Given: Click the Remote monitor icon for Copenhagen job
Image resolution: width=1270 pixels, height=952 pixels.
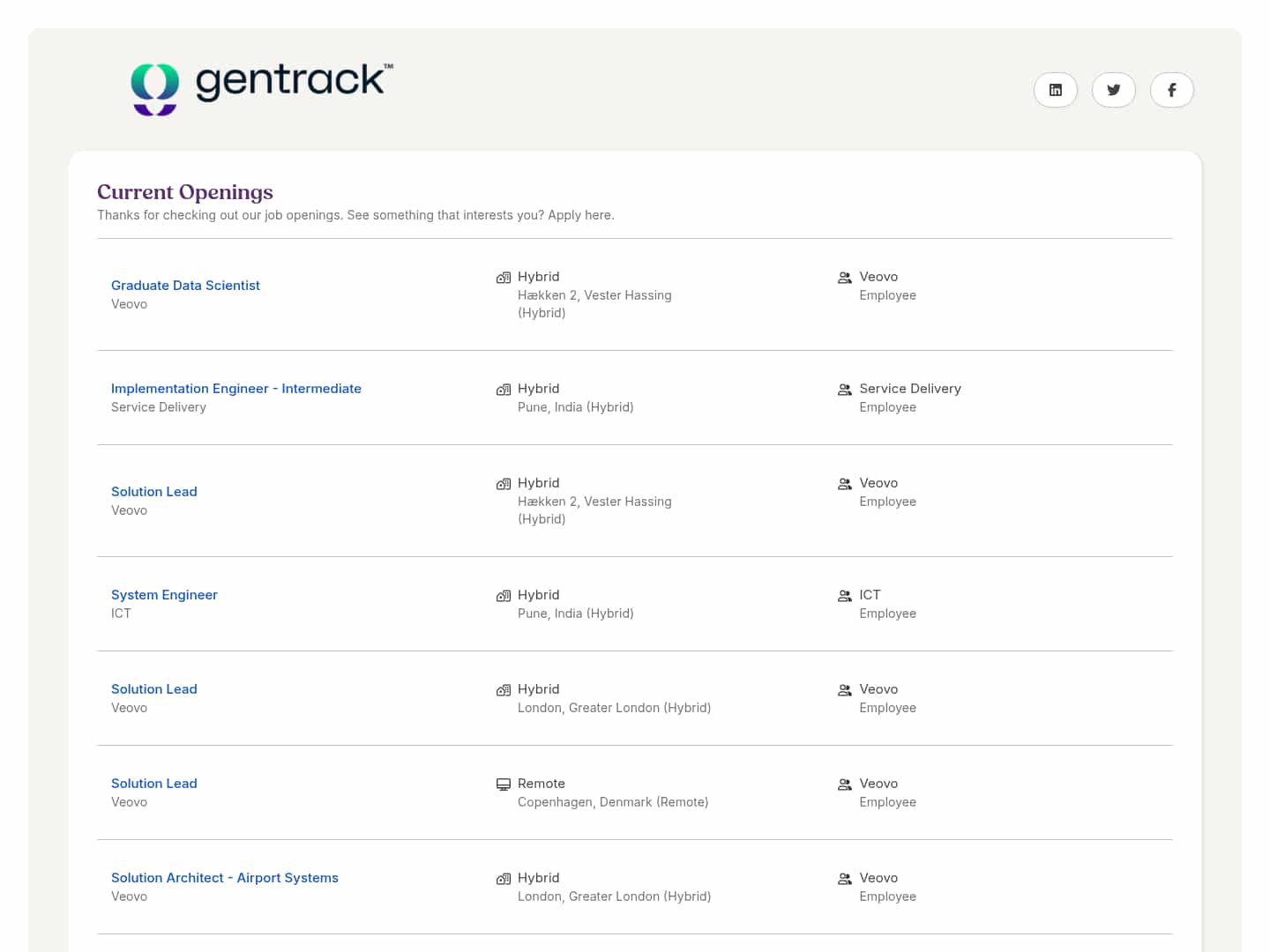Looking at the screenshot, I should click(x=504, y=785).
